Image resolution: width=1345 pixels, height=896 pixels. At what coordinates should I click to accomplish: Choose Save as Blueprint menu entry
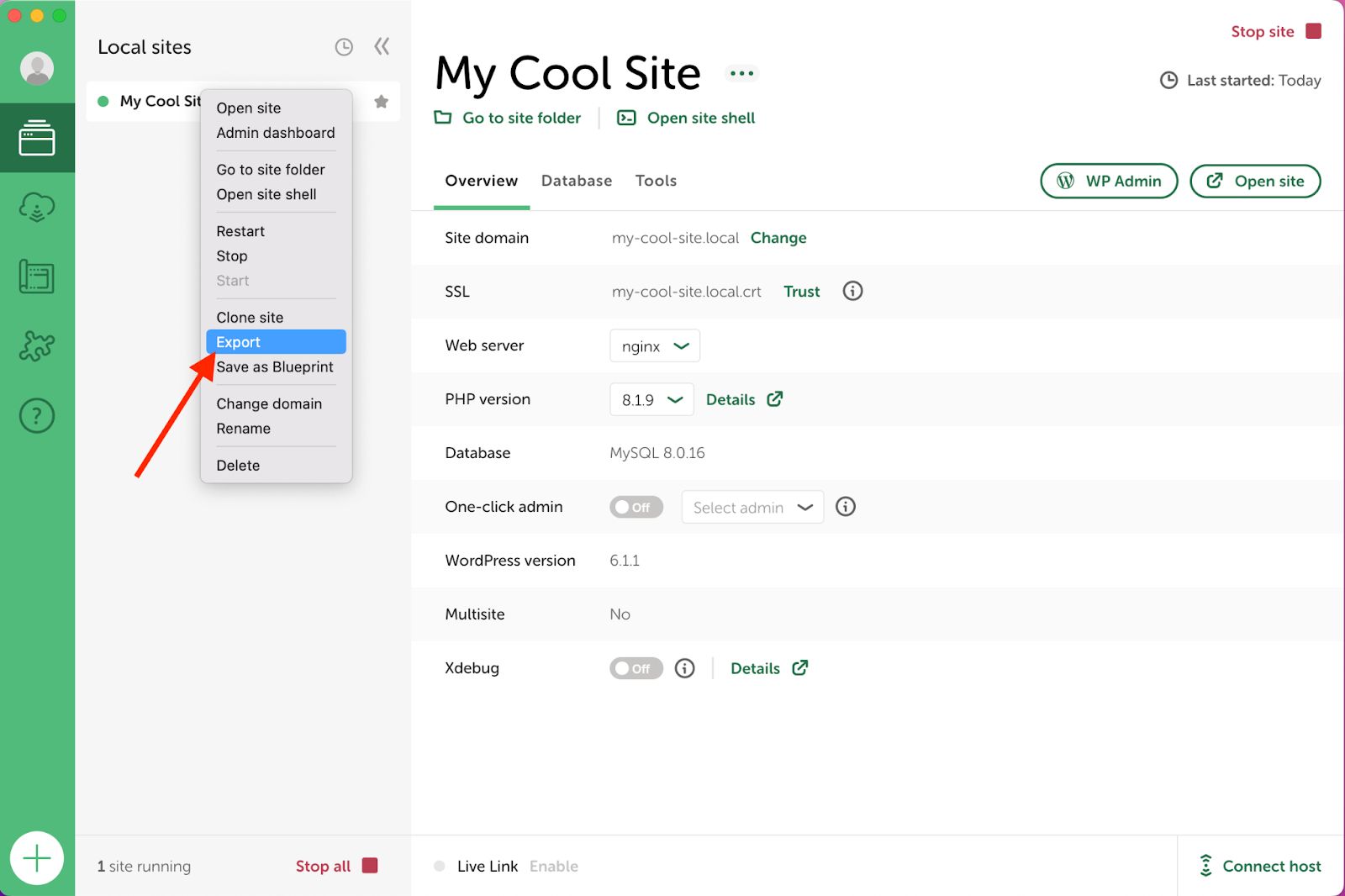coord(275,367)
